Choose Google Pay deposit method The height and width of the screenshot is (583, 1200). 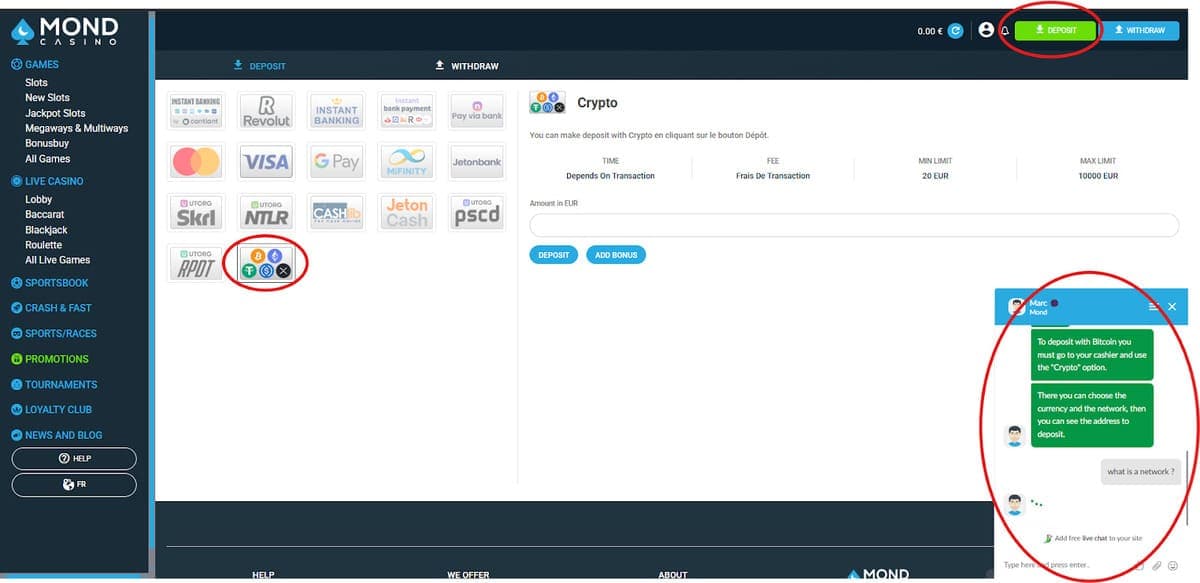click(x=336, y=161)
